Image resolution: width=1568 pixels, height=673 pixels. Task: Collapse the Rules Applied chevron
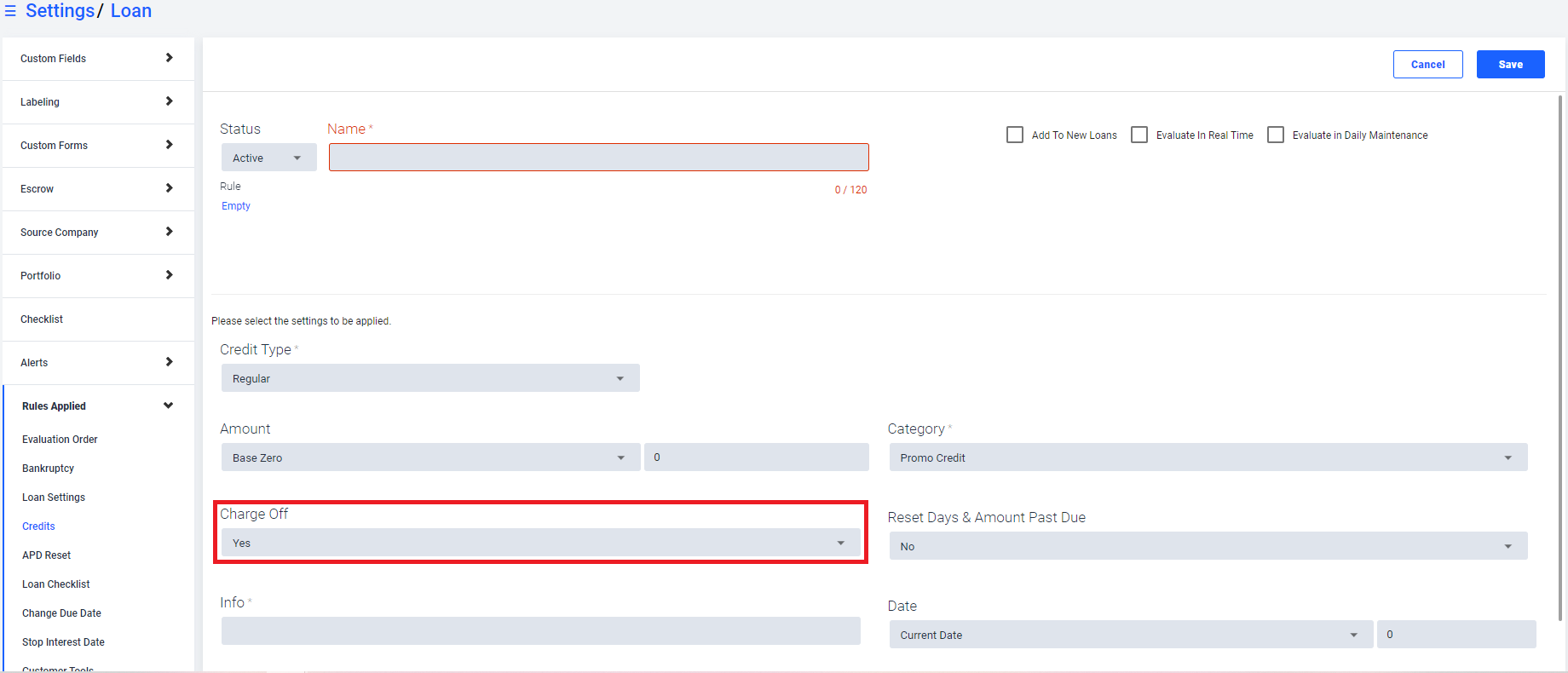(168, 406)
